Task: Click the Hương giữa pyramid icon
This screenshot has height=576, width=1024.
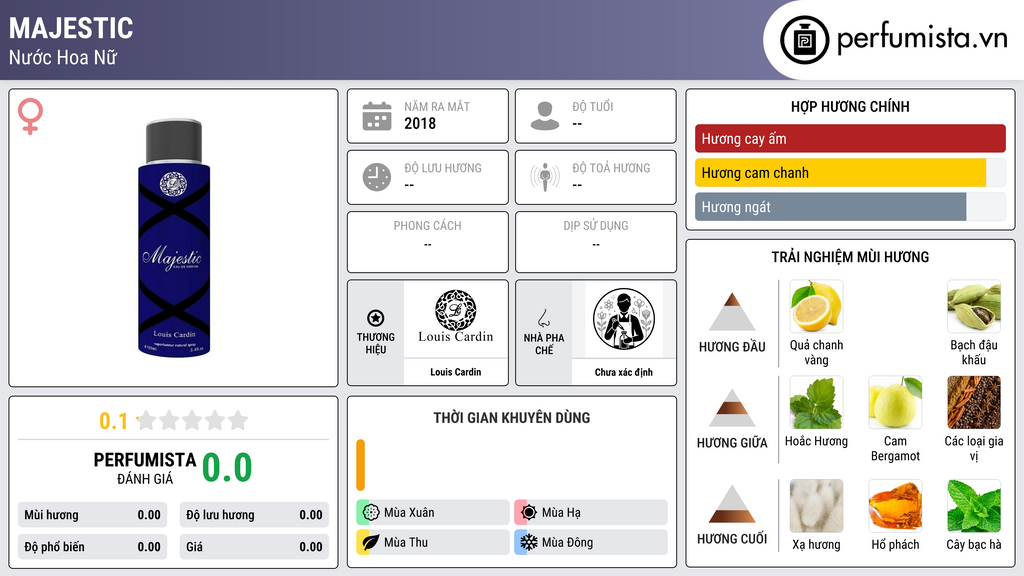Action: (x=732, y=408)
